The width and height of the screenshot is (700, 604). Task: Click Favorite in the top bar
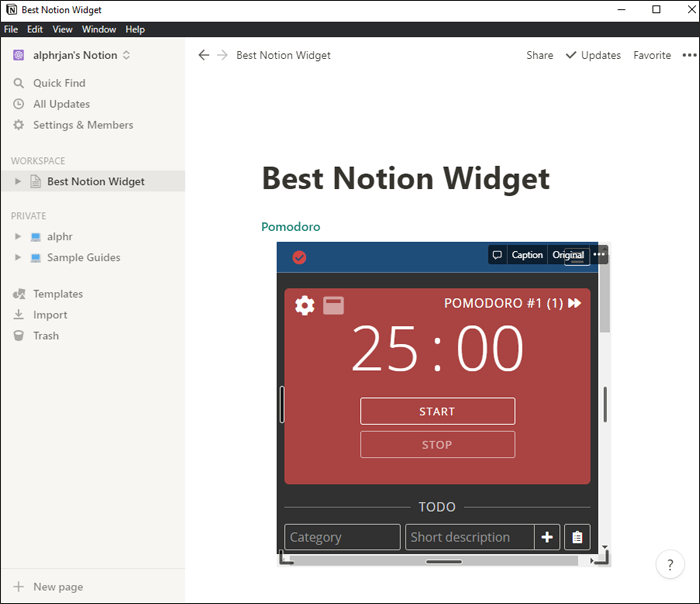pyautogui.click(x=652, y=55)
